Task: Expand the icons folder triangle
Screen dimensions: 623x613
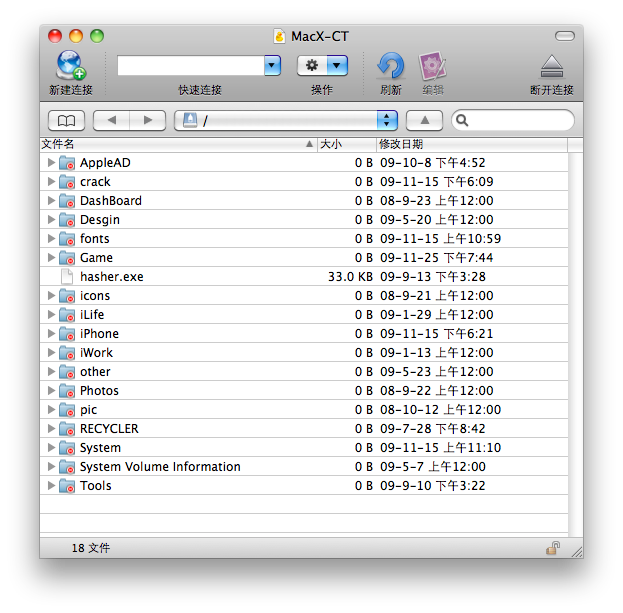Action: pyautogui.click(x=51, y=296)
